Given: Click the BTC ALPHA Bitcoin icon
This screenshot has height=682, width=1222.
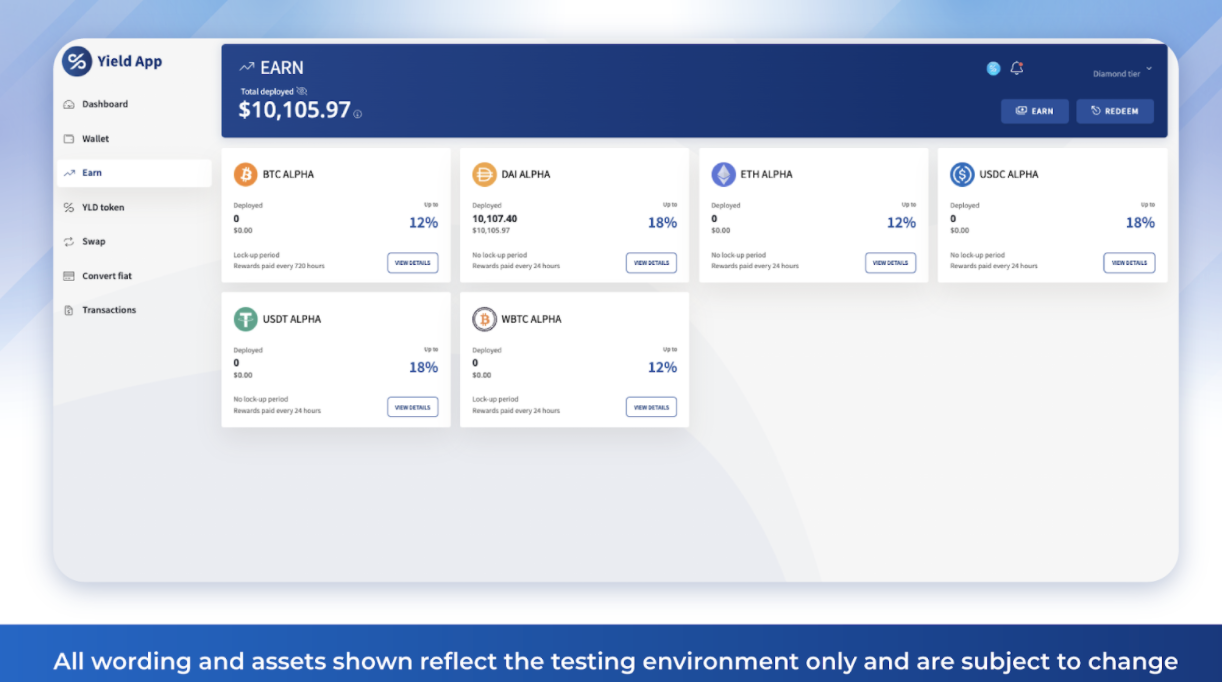Looking at the screenshot, I should point(246,175).
